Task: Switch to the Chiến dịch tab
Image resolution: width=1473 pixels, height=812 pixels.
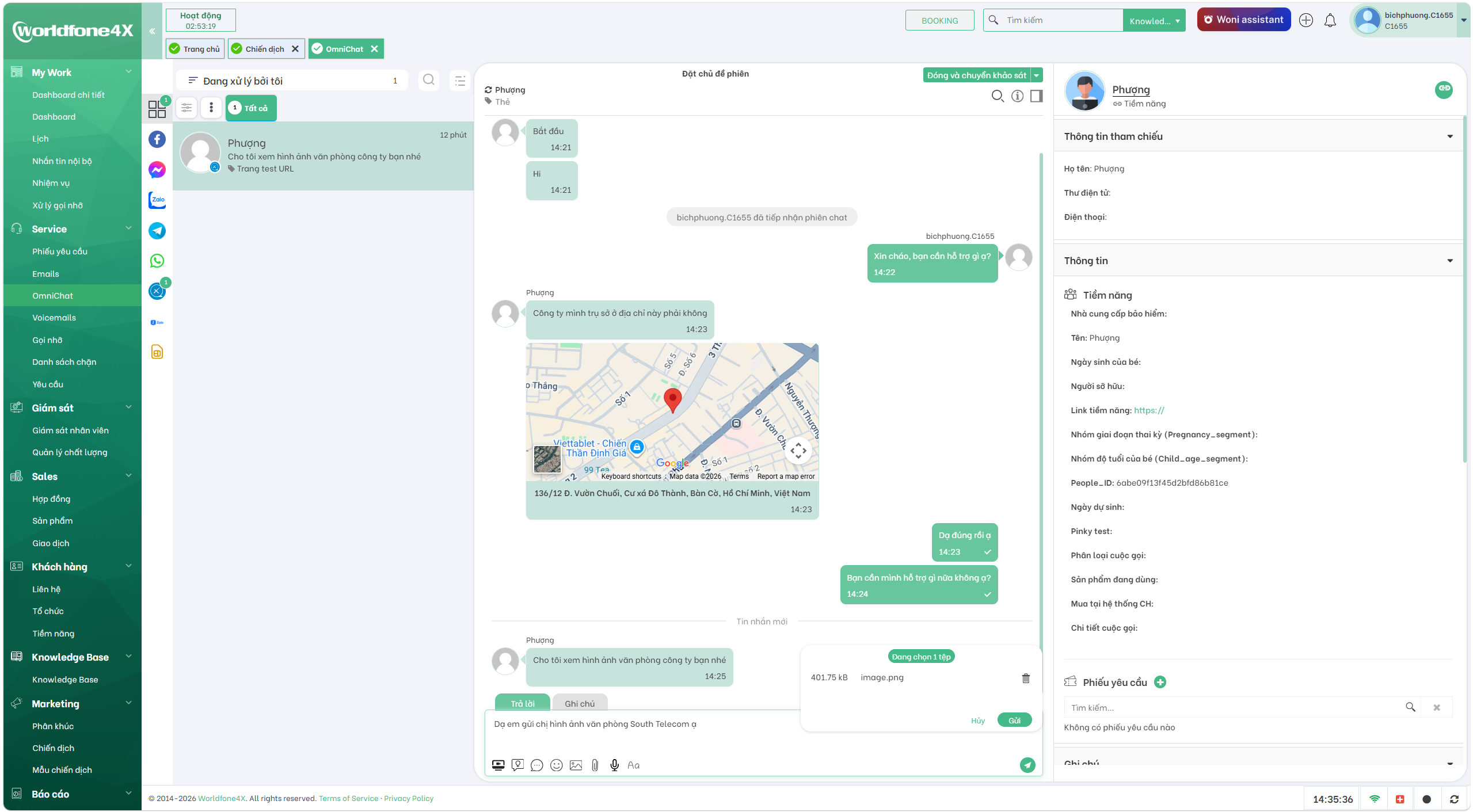Action: pos(265,49)
